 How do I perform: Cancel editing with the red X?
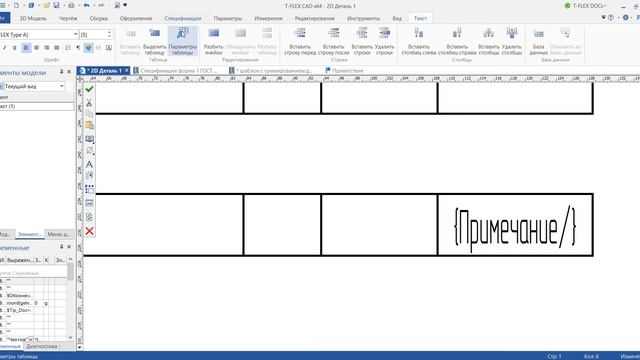coord(89,231)
